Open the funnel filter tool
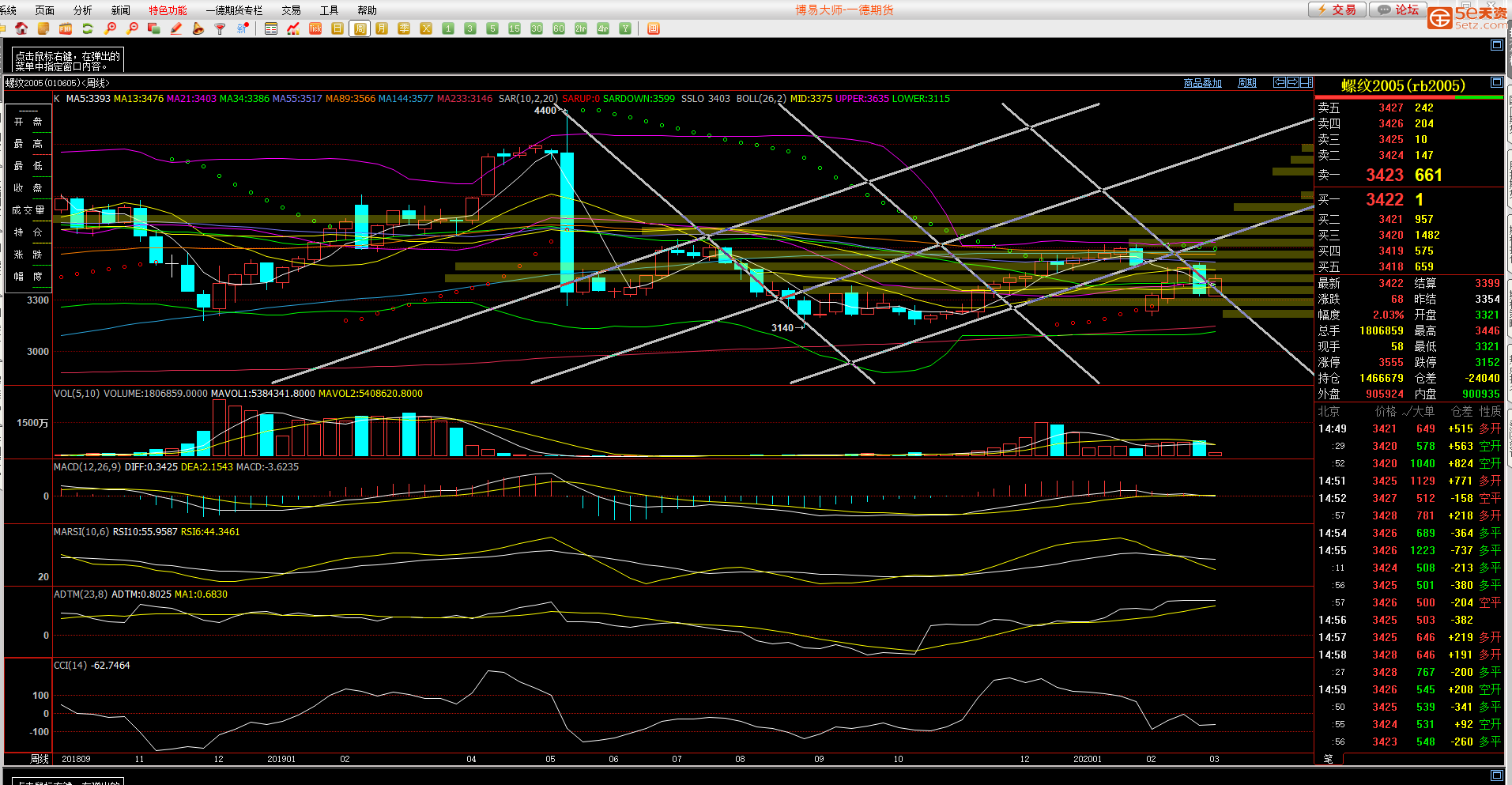The height and width of the screenshot is (785, 1512). pos(221,28)
